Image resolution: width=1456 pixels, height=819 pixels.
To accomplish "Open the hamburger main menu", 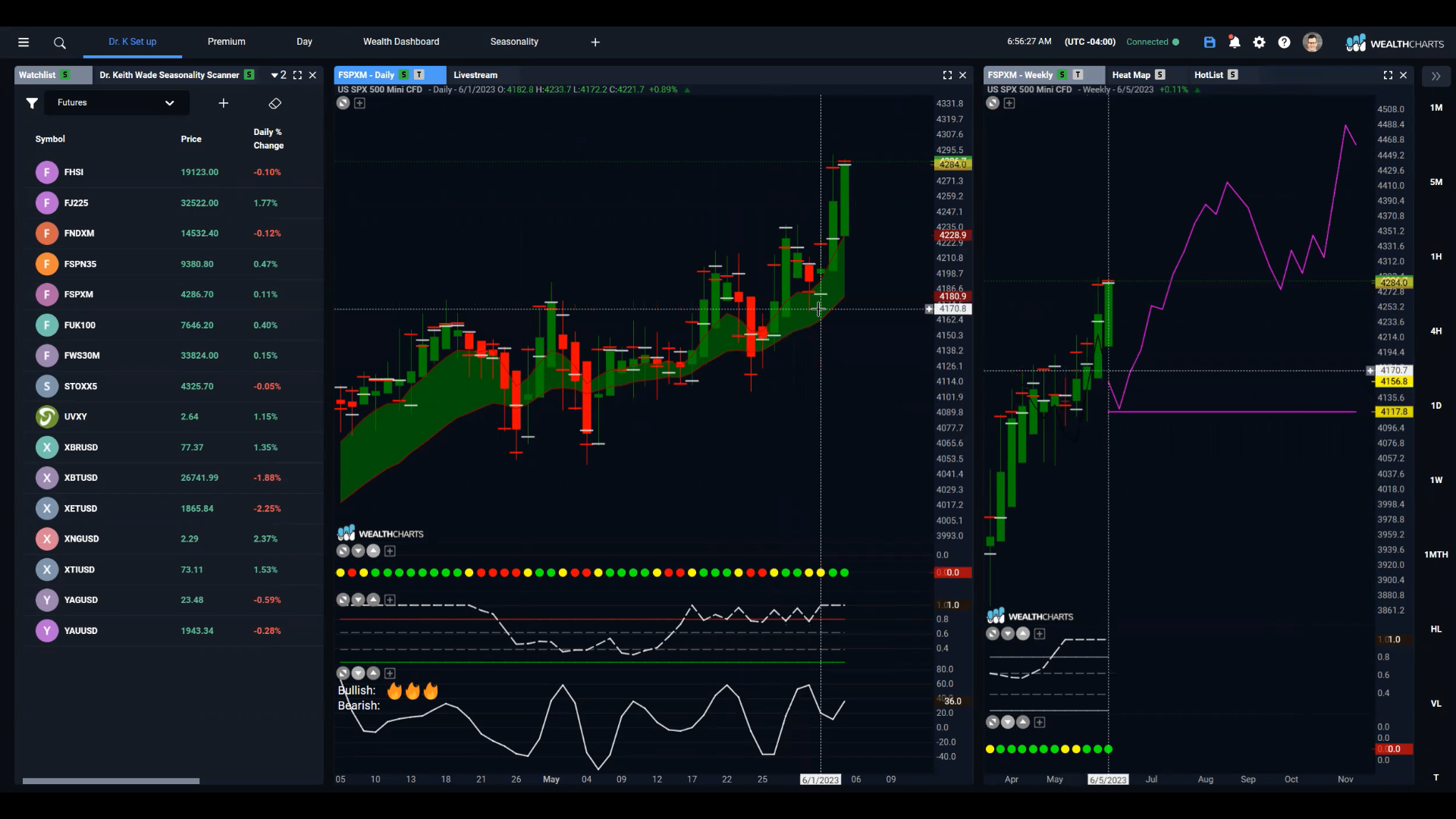I will 24,42.
